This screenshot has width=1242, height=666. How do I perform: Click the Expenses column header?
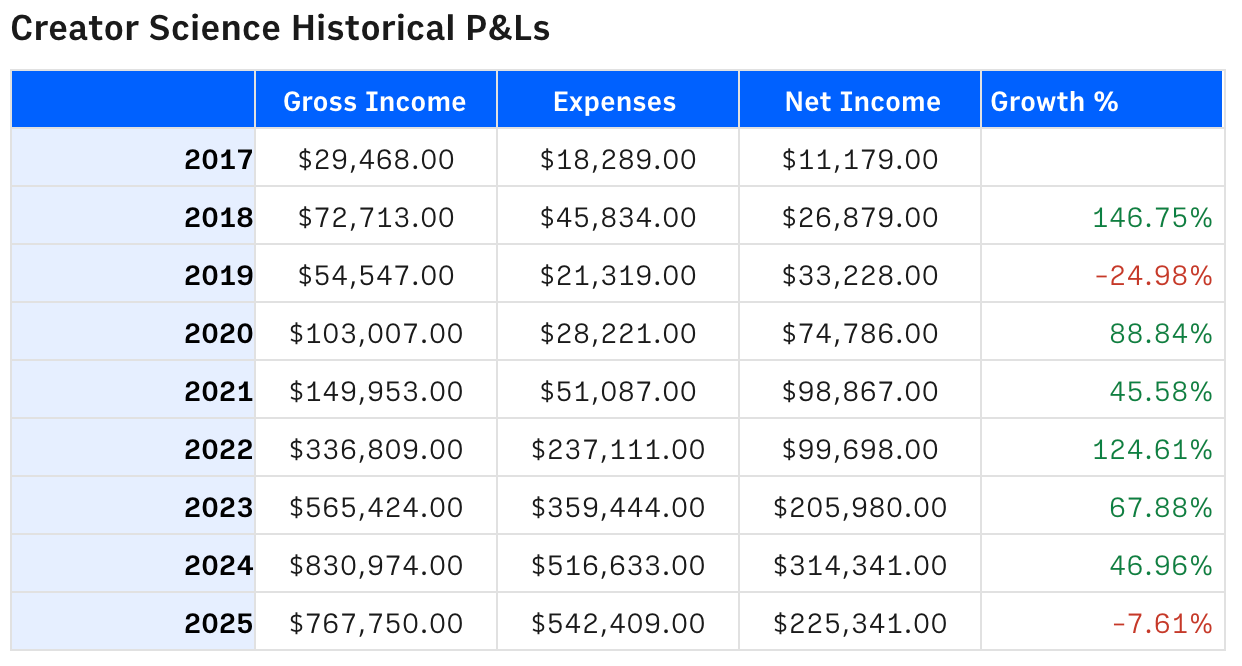615,101
